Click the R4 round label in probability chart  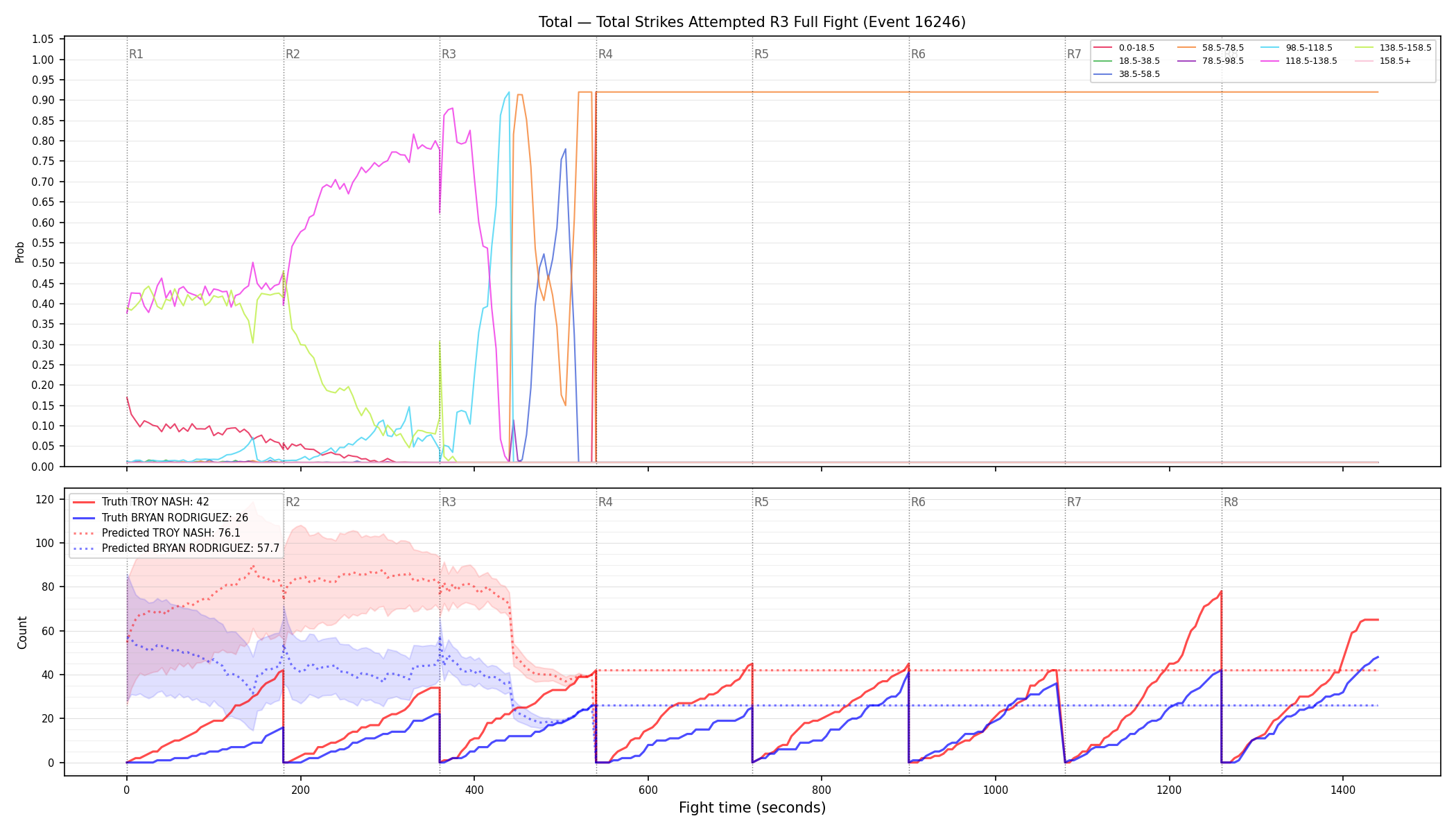(605, 54)
